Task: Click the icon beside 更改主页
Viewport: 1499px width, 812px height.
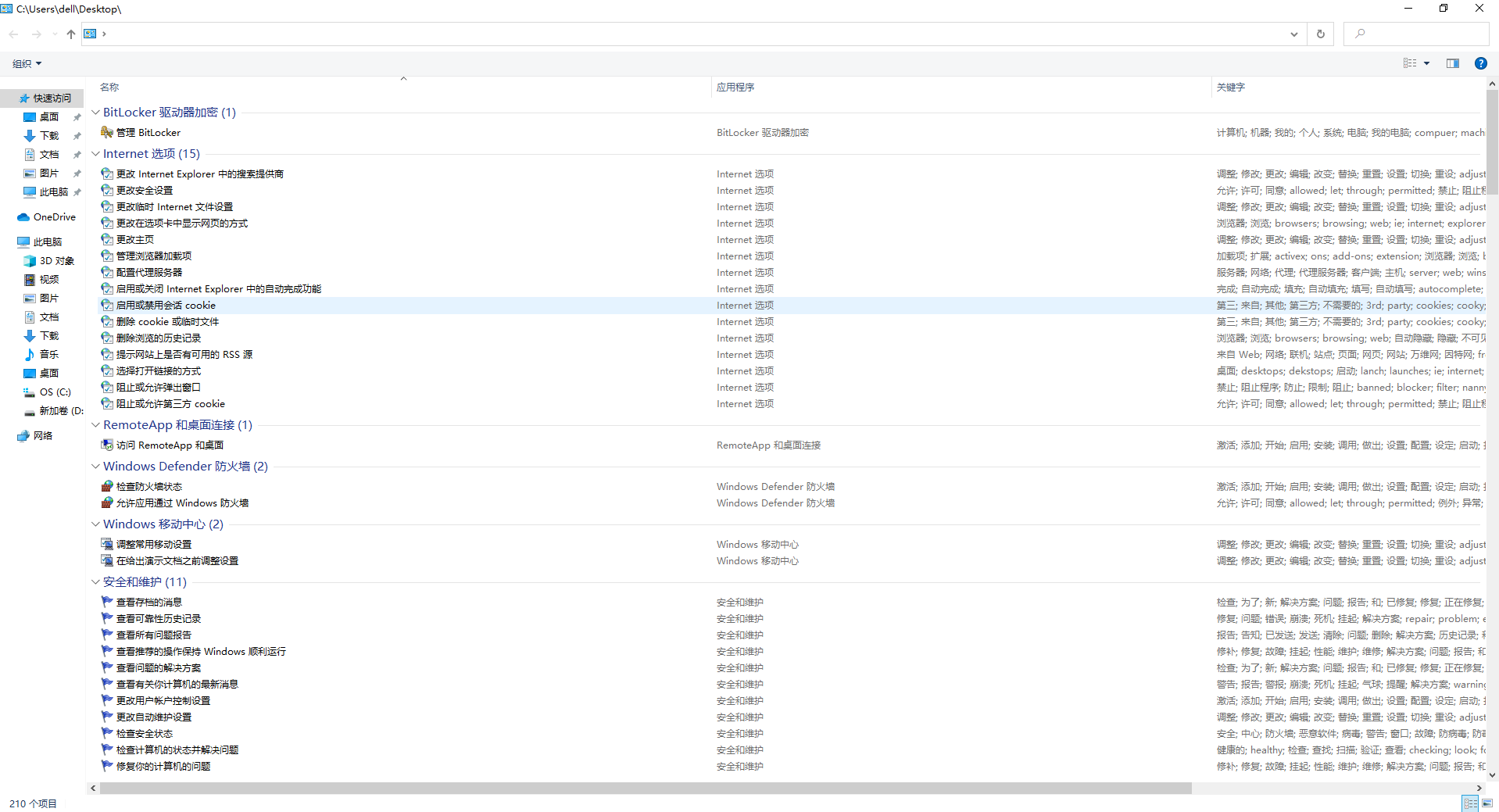Action: tap(107, 239)
